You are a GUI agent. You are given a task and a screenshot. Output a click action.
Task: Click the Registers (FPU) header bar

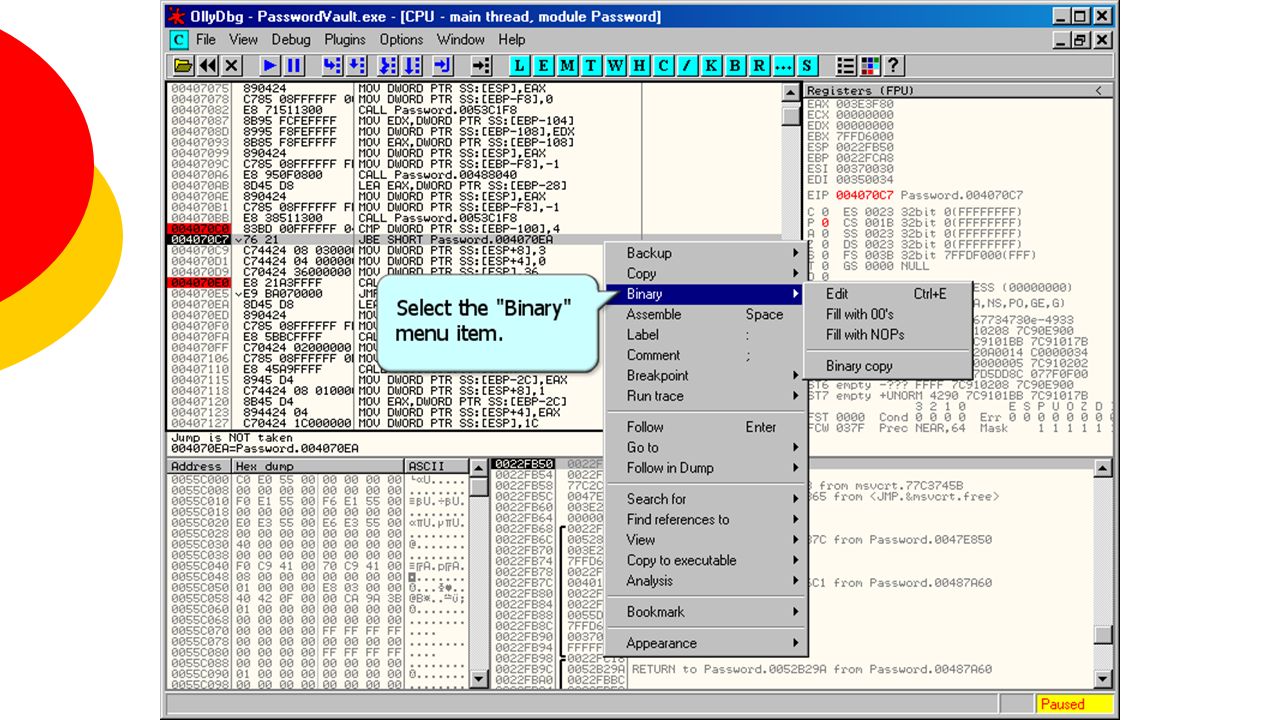tap(959, 91)
